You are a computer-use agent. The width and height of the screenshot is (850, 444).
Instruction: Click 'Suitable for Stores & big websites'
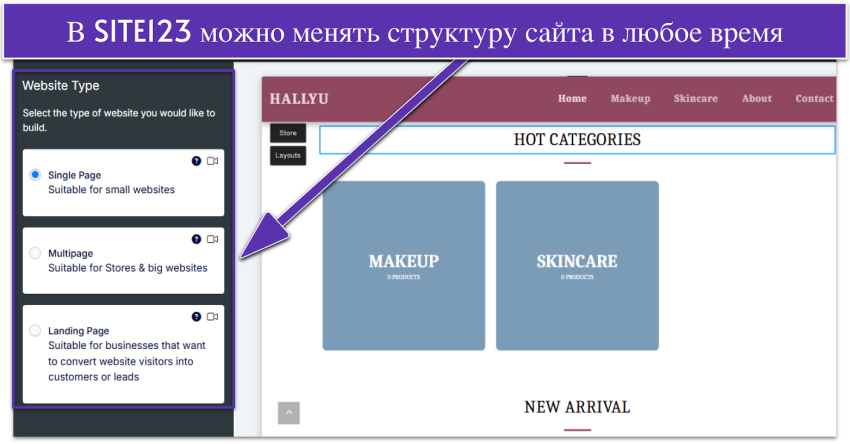128,268
